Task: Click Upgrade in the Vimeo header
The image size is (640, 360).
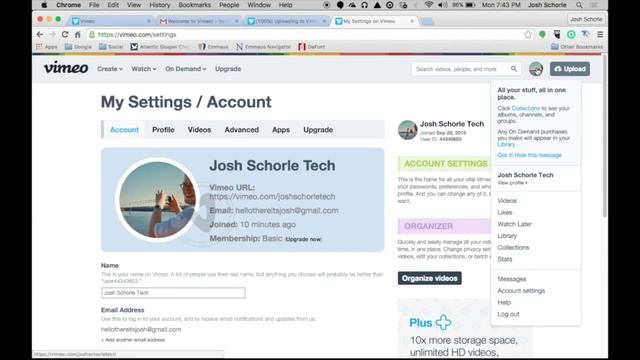Action: tap(228, 69)
